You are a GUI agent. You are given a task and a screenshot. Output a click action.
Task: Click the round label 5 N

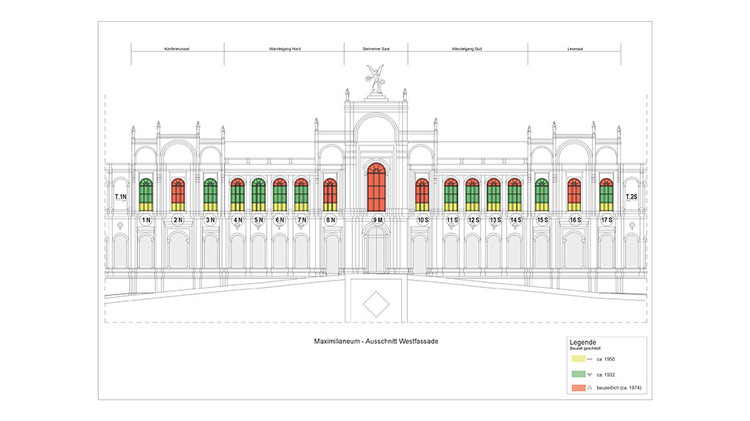pos(258,219)
